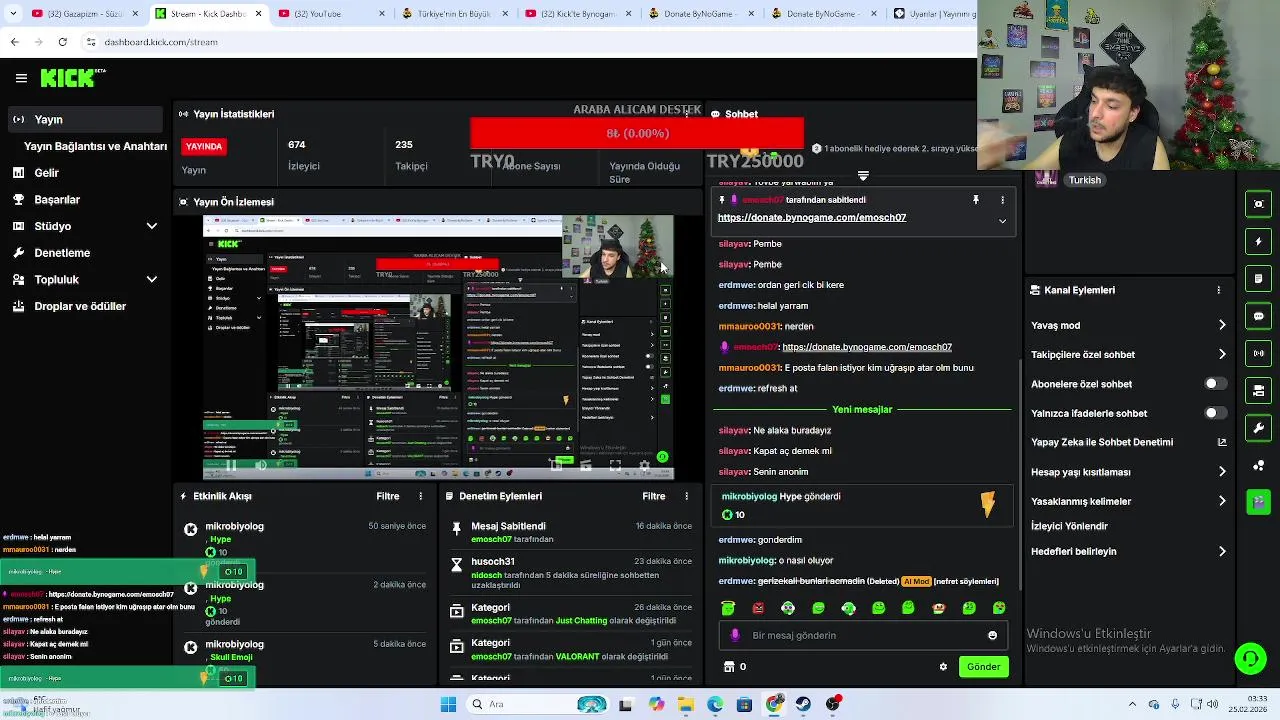Open green headset support button
The image size is (1280, 720).
coord(1250,658)
